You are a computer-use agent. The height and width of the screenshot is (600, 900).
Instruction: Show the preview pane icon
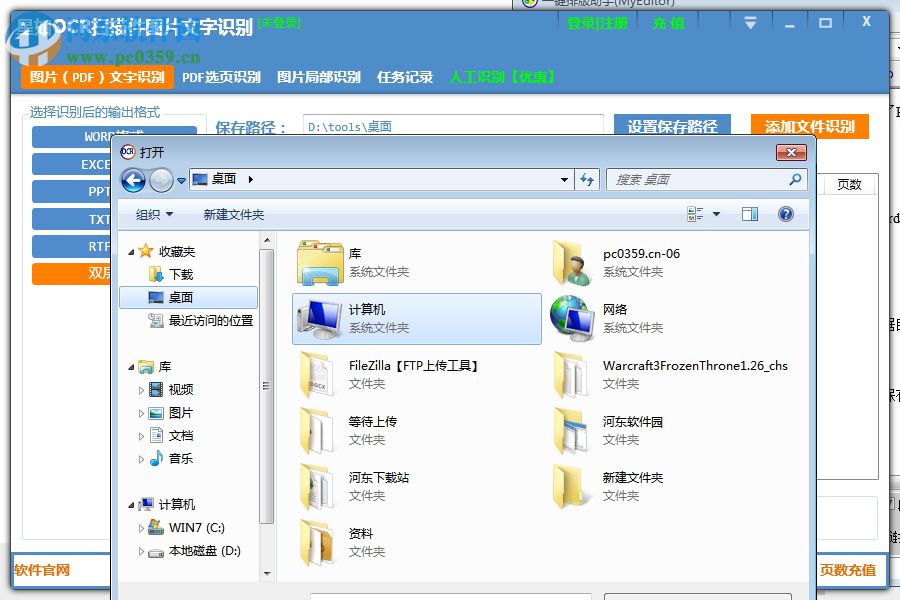(x=750, y=213)
